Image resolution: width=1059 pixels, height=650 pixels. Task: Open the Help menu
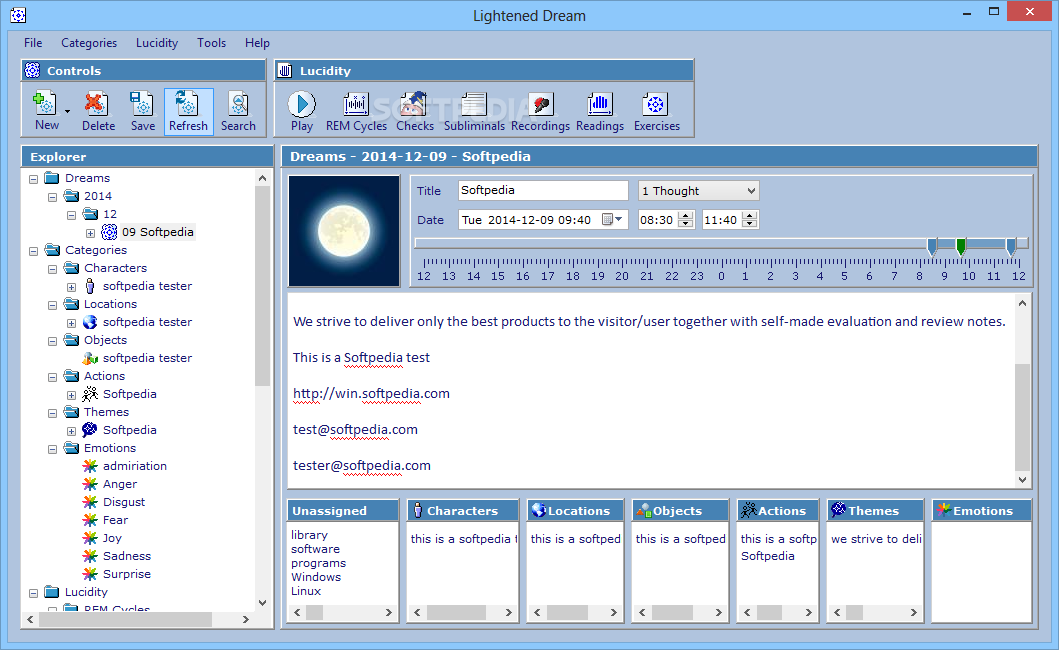tap(257, 43)
